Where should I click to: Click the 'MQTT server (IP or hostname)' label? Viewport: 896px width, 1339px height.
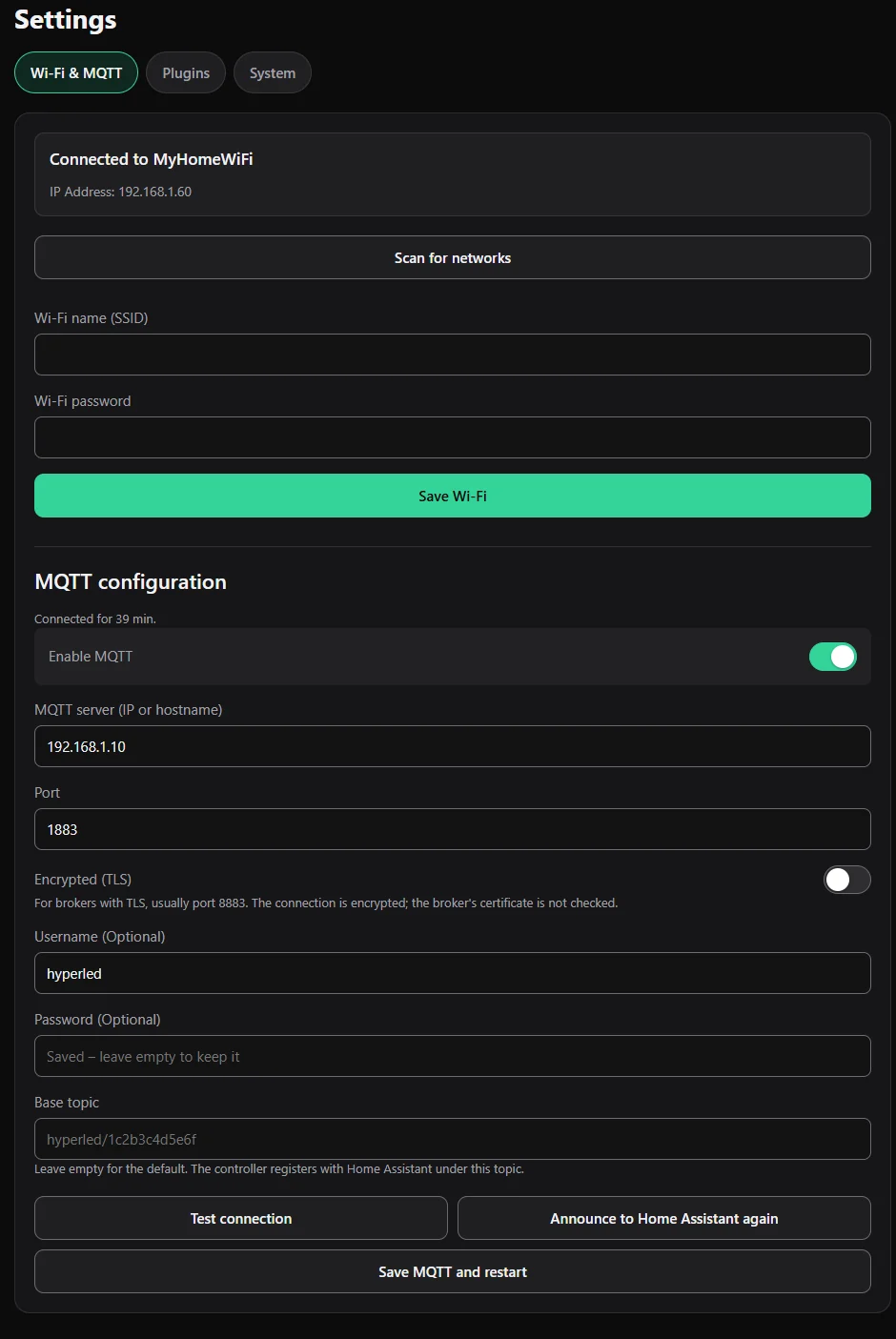pyautogui.click(x=129, y=710)
